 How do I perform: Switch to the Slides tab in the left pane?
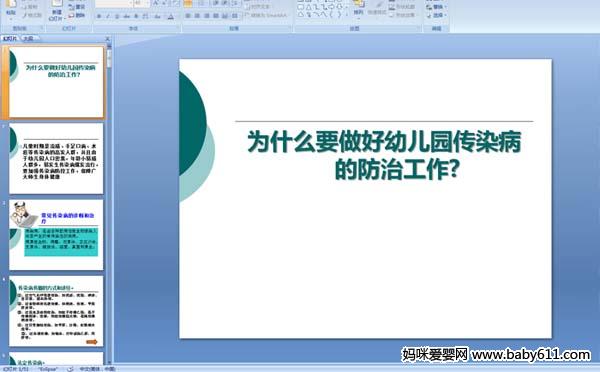(x=10, y=38)
